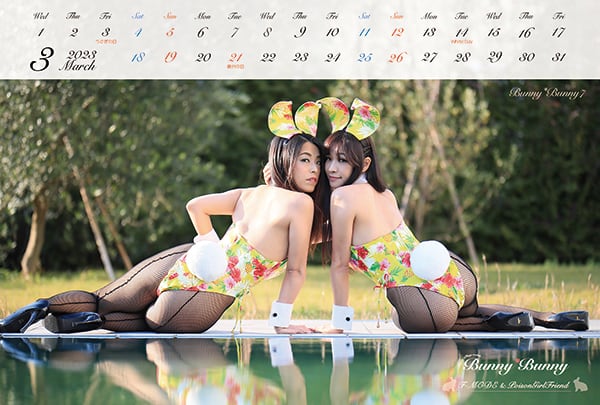Select red holiday date 21
600x405 pixels.
coord(235,57)
